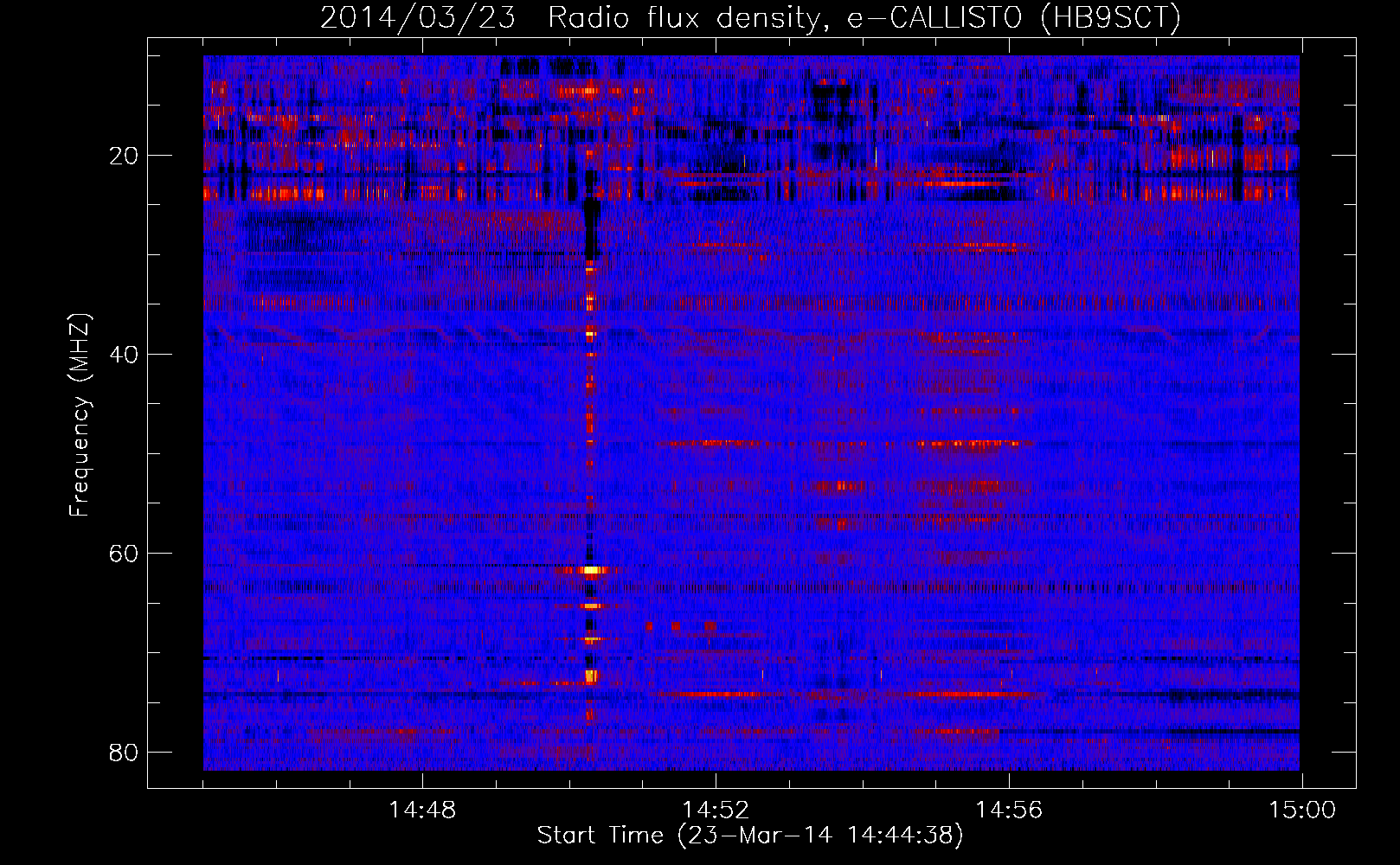Screen dimensions: 1400x865
Task: Click the y-axis label "Frequency (MHZ)"
Action: point(79,415)
